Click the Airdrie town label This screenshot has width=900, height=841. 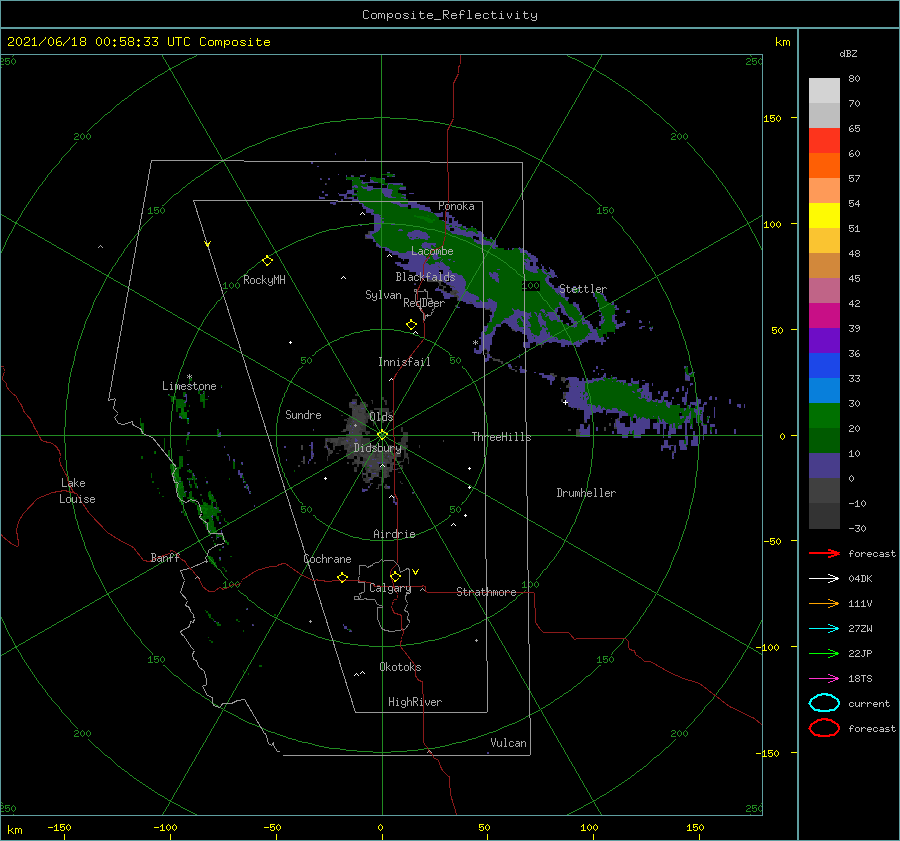pyautogui.click(x=394, y=534)
